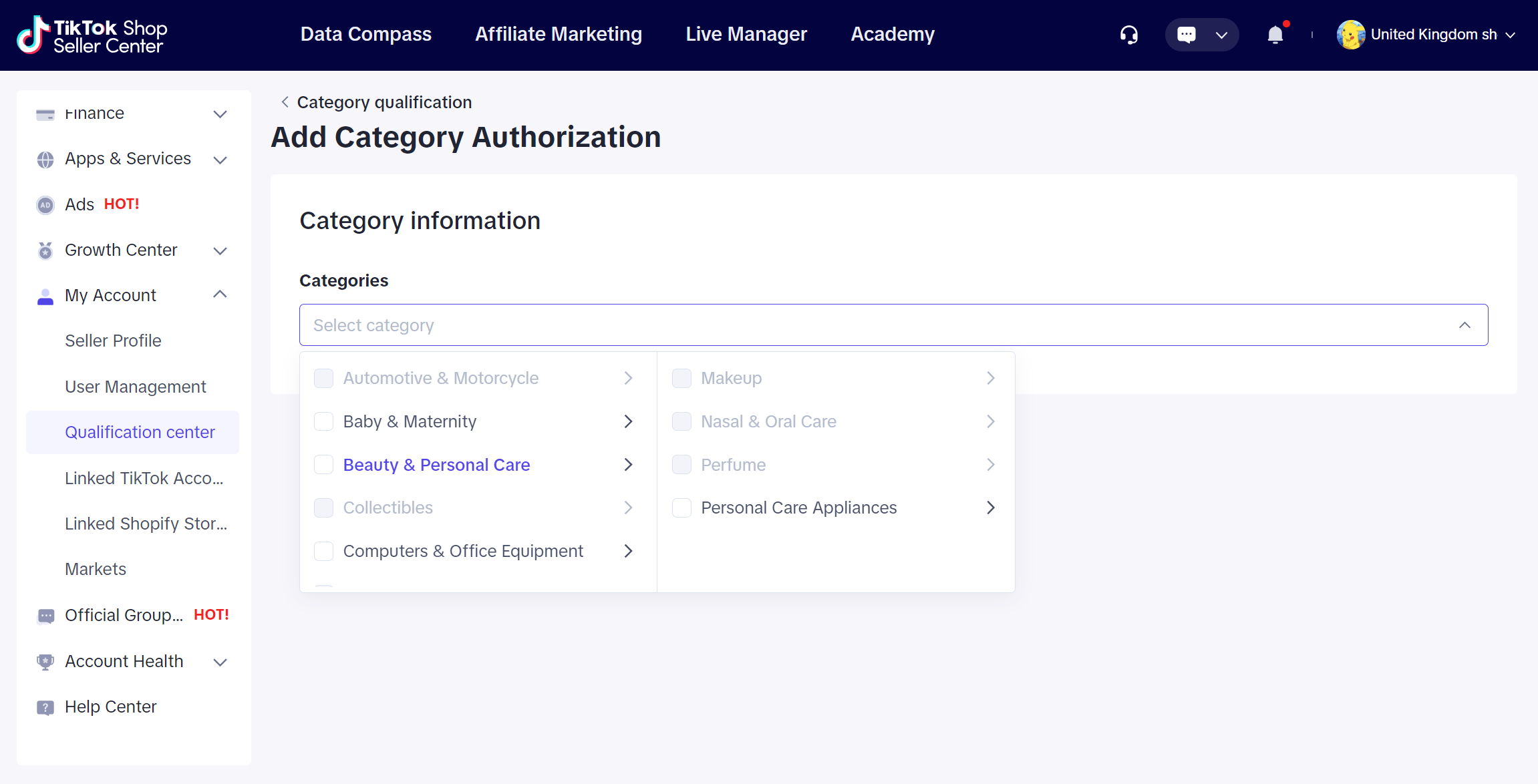
Task: Check the Baby & Maternity checkbox
Action: [324, 421]
